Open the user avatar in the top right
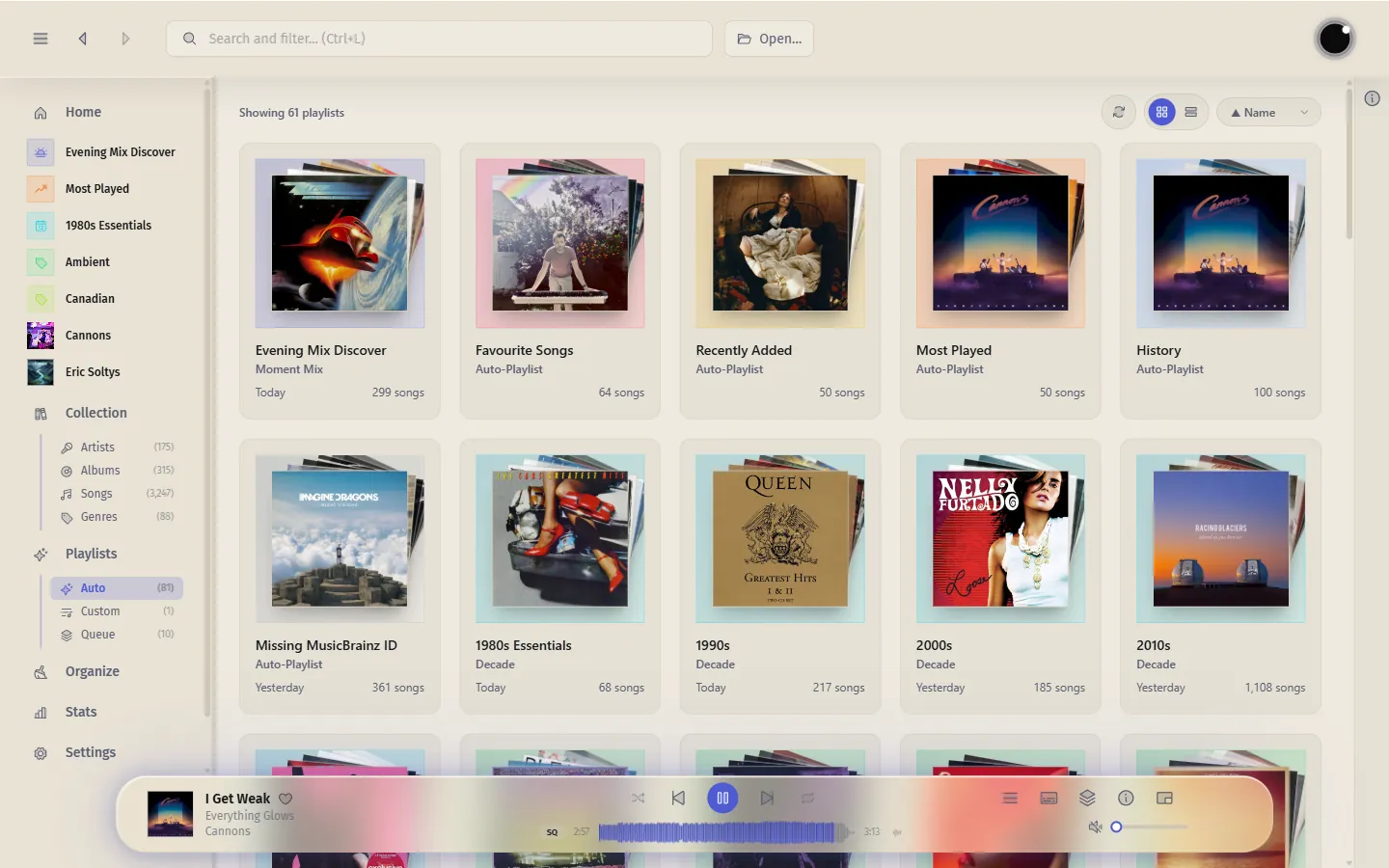1389x868 pixels. (x=1335, y=39)
